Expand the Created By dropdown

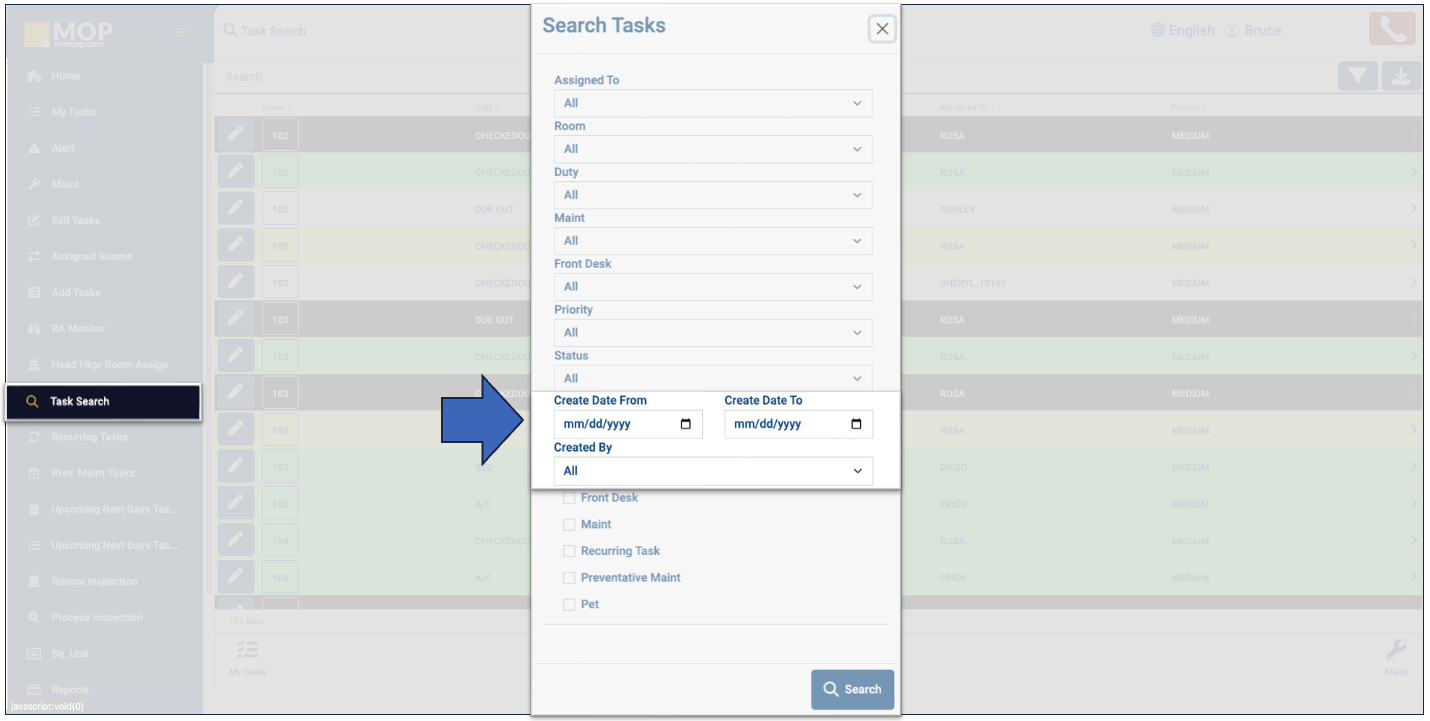tap(713, 471)
